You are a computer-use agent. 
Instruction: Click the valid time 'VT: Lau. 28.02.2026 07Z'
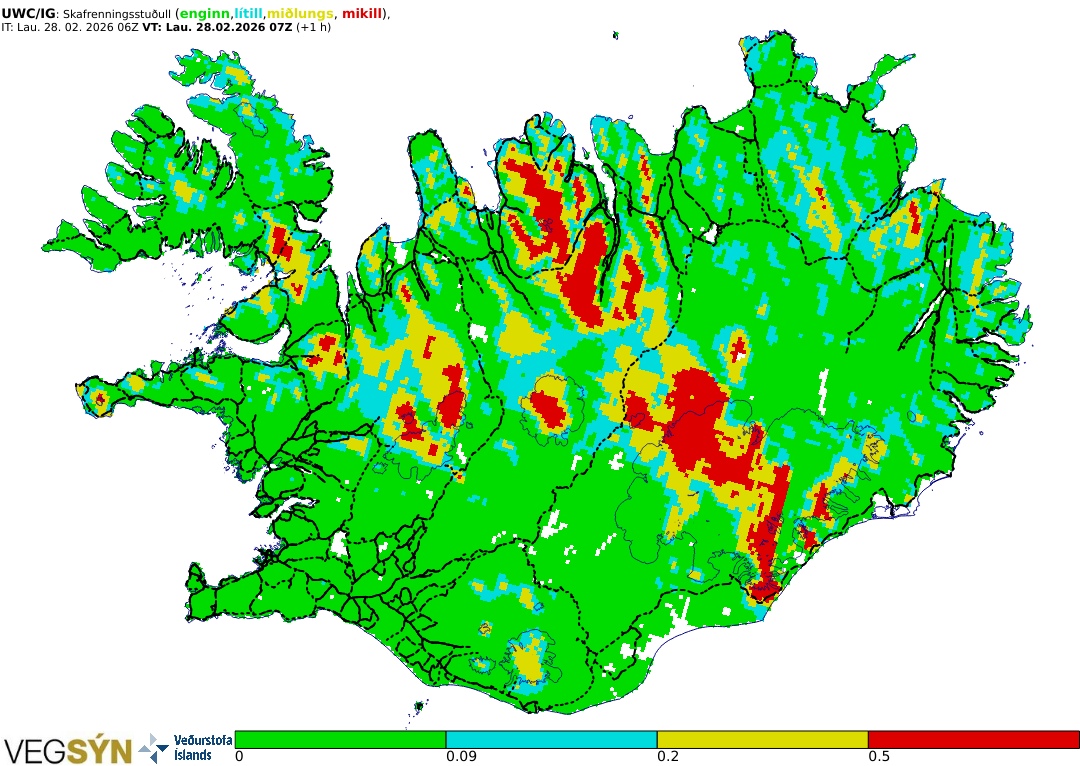[x=218, y=28]
